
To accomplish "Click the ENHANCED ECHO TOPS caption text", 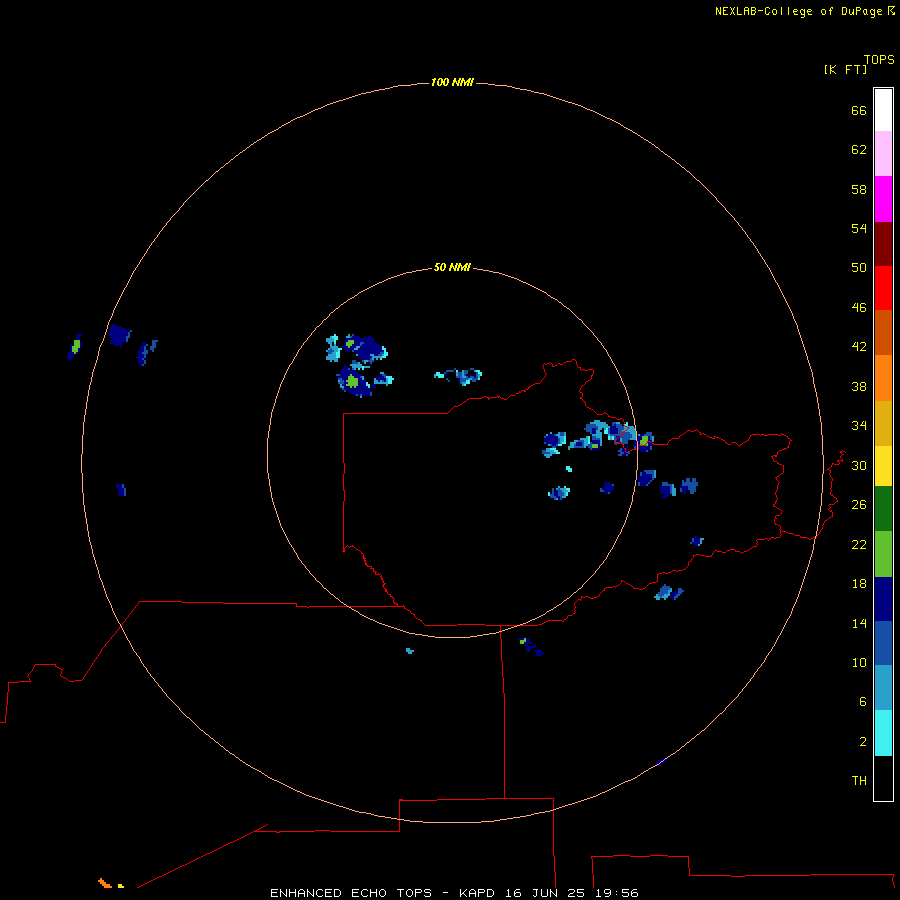I will coord(351,893).
